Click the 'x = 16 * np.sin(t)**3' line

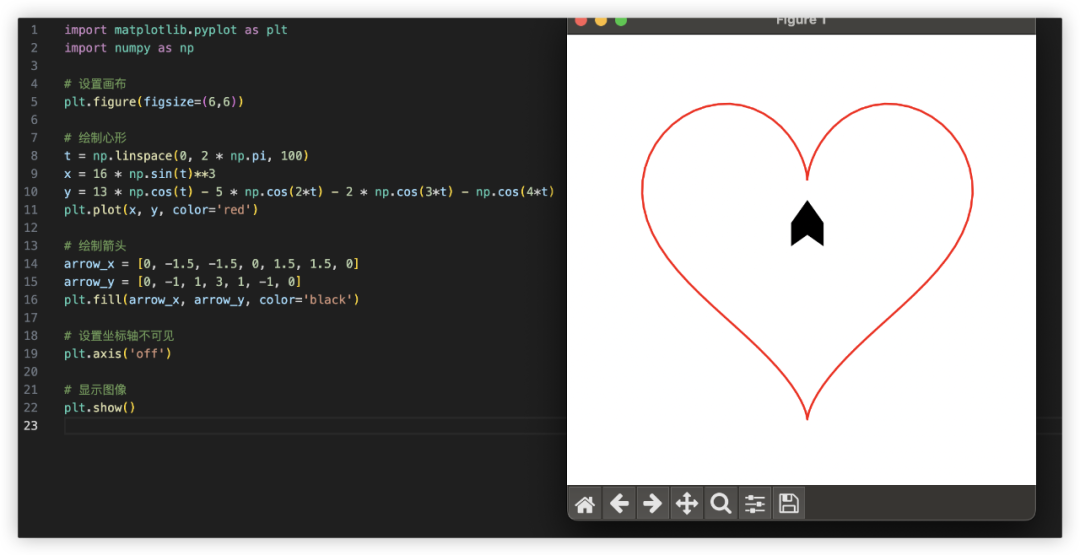tap(140, 174)
